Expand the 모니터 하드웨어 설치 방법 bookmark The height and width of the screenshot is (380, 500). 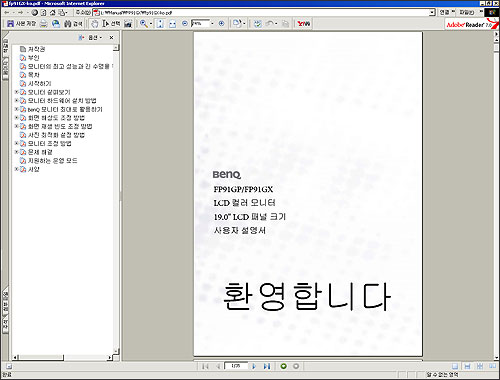(16, 100)
